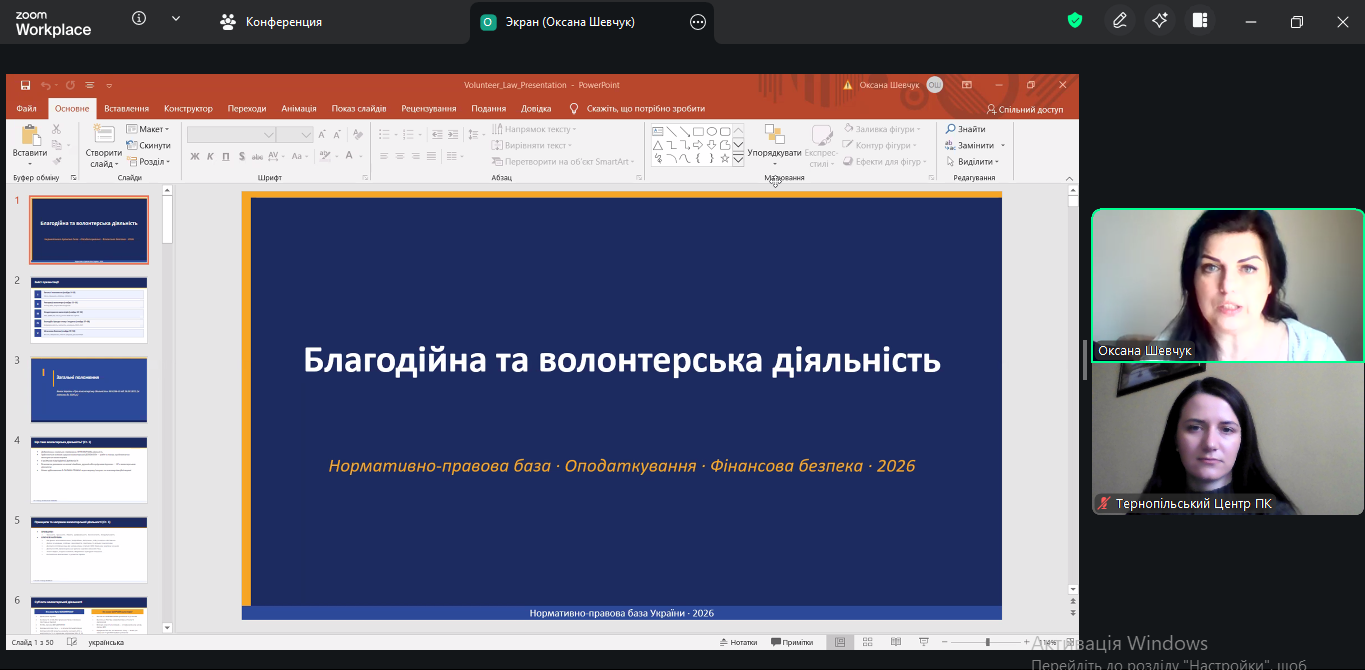Open the Zoom annotate pencil tool
The image size is (1365, 670).
click(1120, 20)
